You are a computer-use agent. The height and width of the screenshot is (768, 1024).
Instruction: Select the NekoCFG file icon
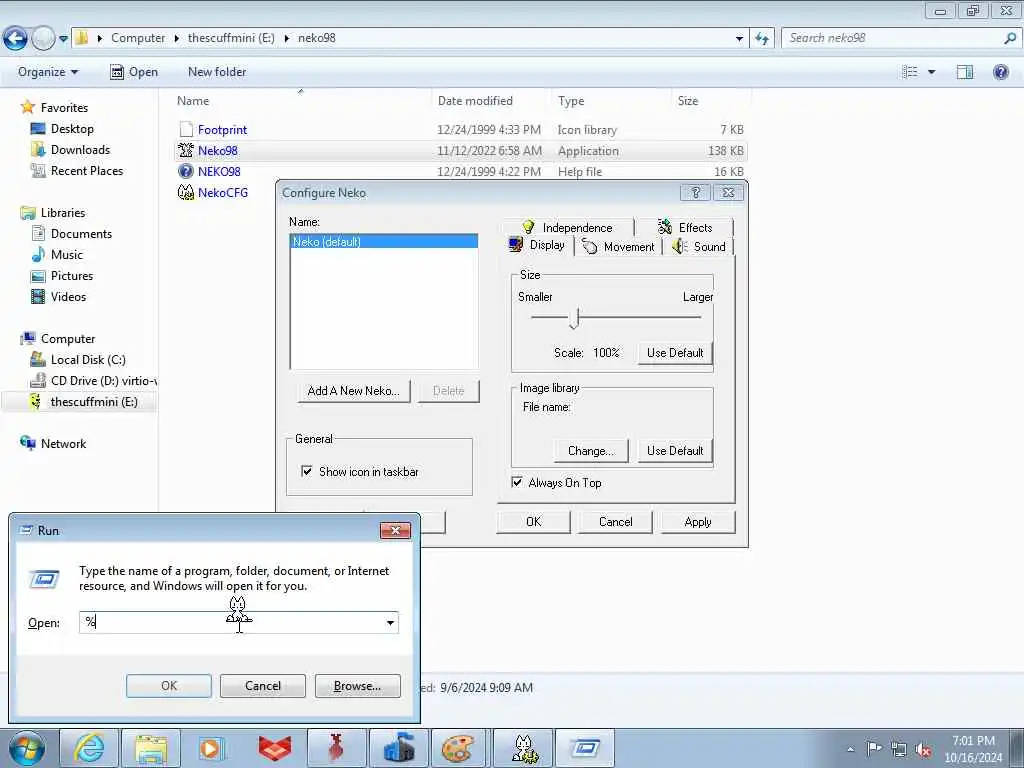point(186,192)
